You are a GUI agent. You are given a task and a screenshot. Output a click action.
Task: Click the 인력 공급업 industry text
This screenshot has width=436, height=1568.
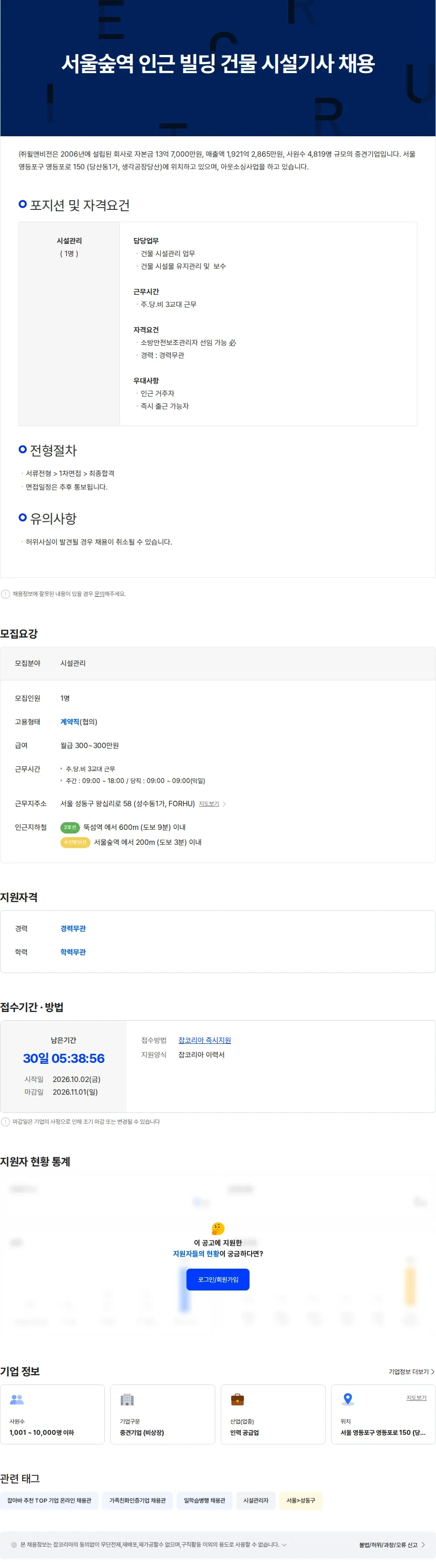point(244,1433)
